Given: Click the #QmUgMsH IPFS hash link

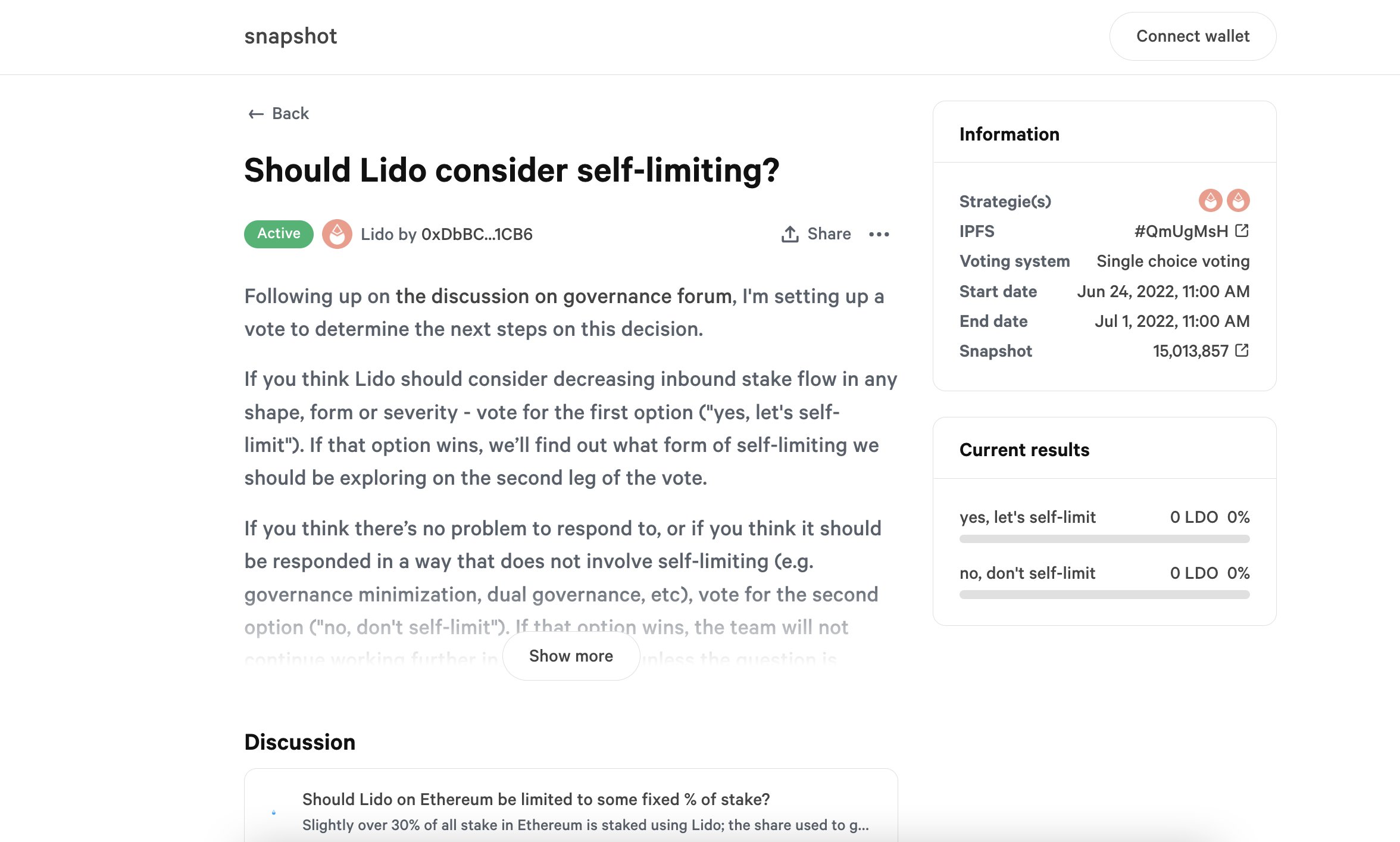Looking at the screenshot, I should [x=1181, y=231].
